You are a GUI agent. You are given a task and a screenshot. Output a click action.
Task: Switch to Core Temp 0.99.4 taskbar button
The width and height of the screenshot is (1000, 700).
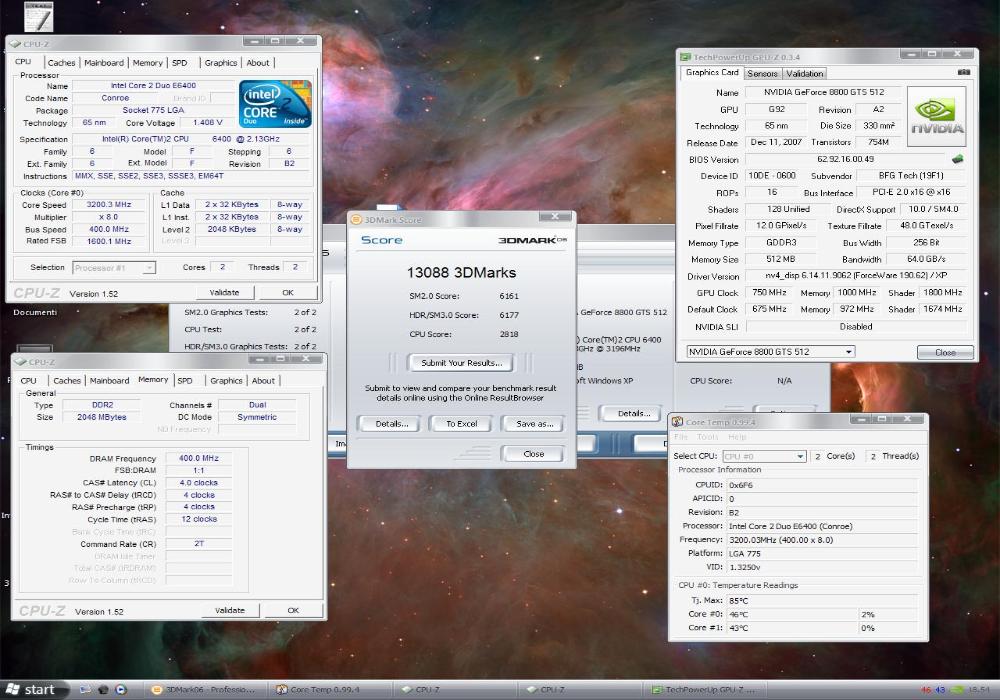(330, 690)
